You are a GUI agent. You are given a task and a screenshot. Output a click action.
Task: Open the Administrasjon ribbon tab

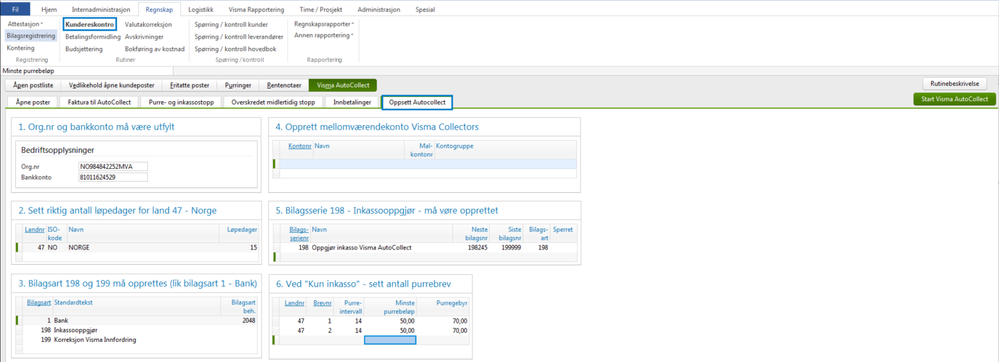pyautogui.click(x=379, y=10)
